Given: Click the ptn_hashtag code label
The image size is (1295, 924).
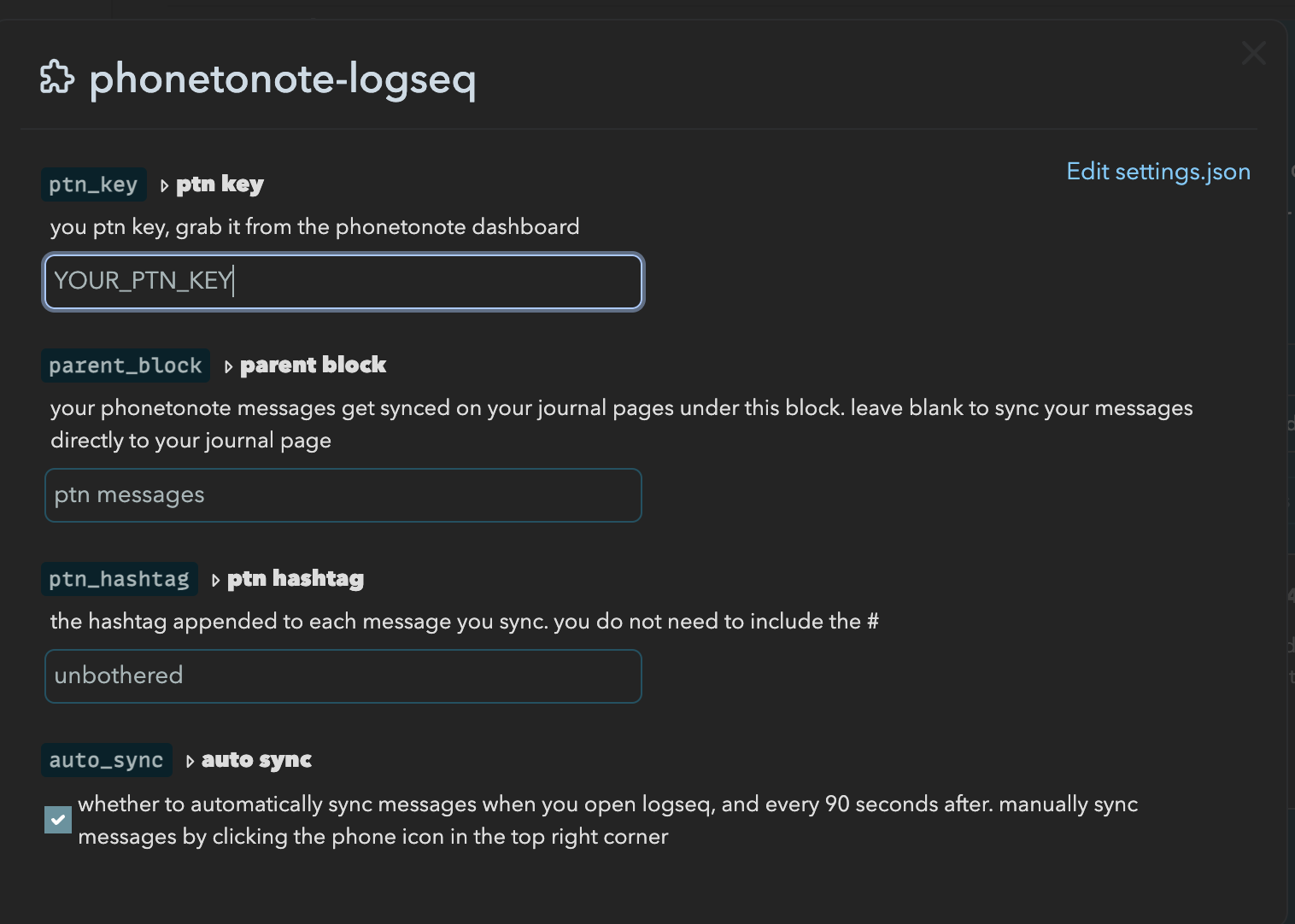Looking at the screenshot, I should [120, 579].
